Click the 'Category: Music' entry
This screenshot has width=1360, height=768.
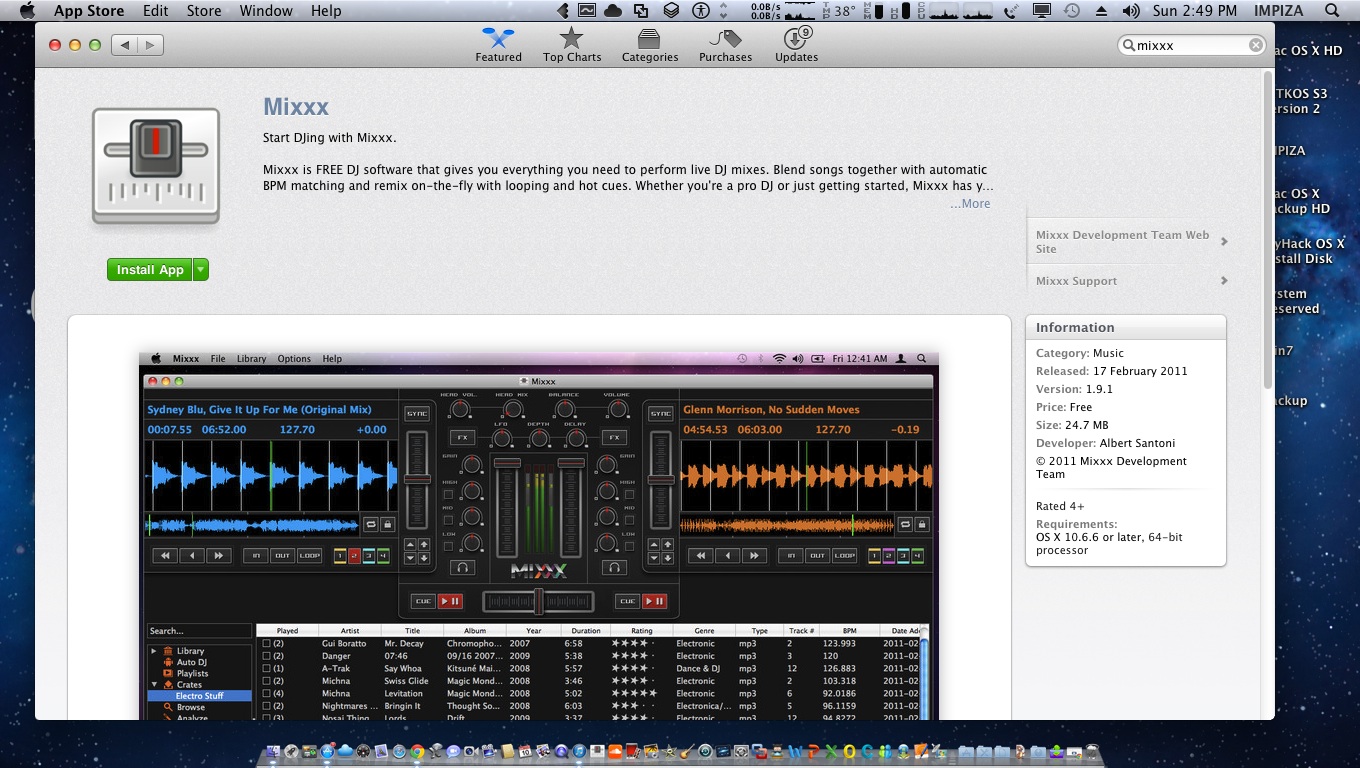click(x=1080, y=353)
